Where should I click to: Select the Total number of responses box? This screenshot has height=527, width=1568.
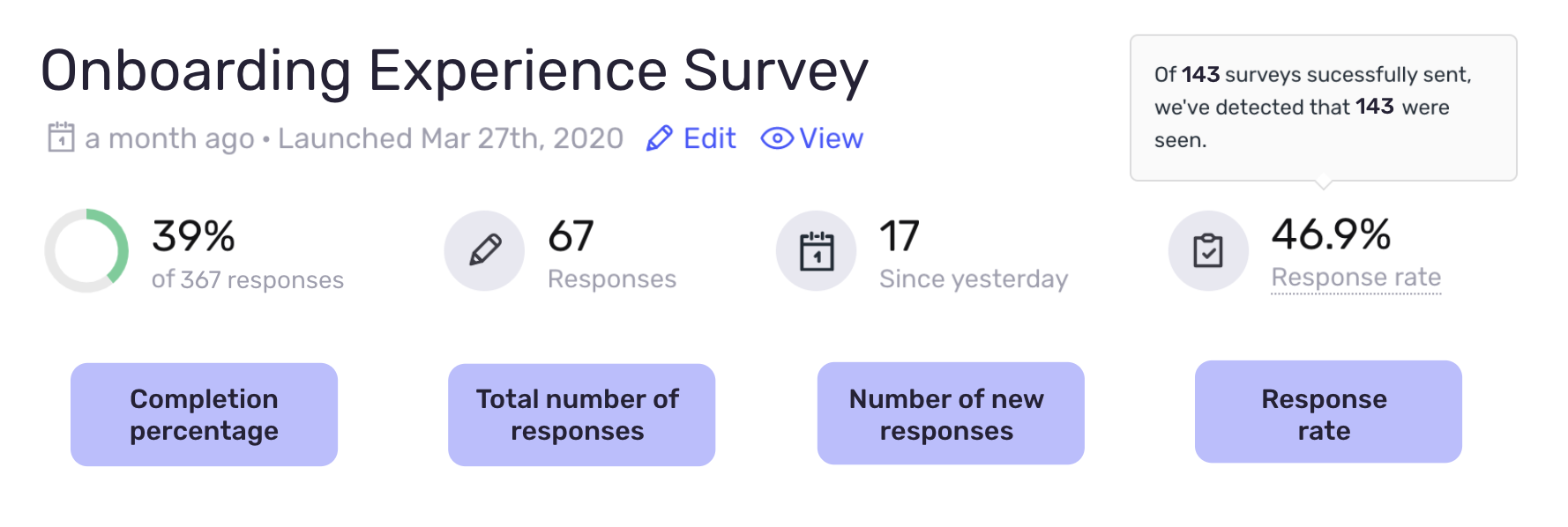point(581,414)
